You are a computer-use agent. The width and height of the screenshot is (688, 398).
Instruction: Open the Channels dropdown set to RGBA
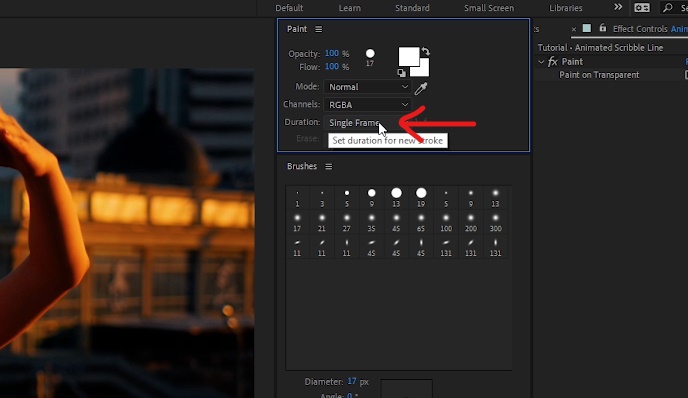click(367, 105)
